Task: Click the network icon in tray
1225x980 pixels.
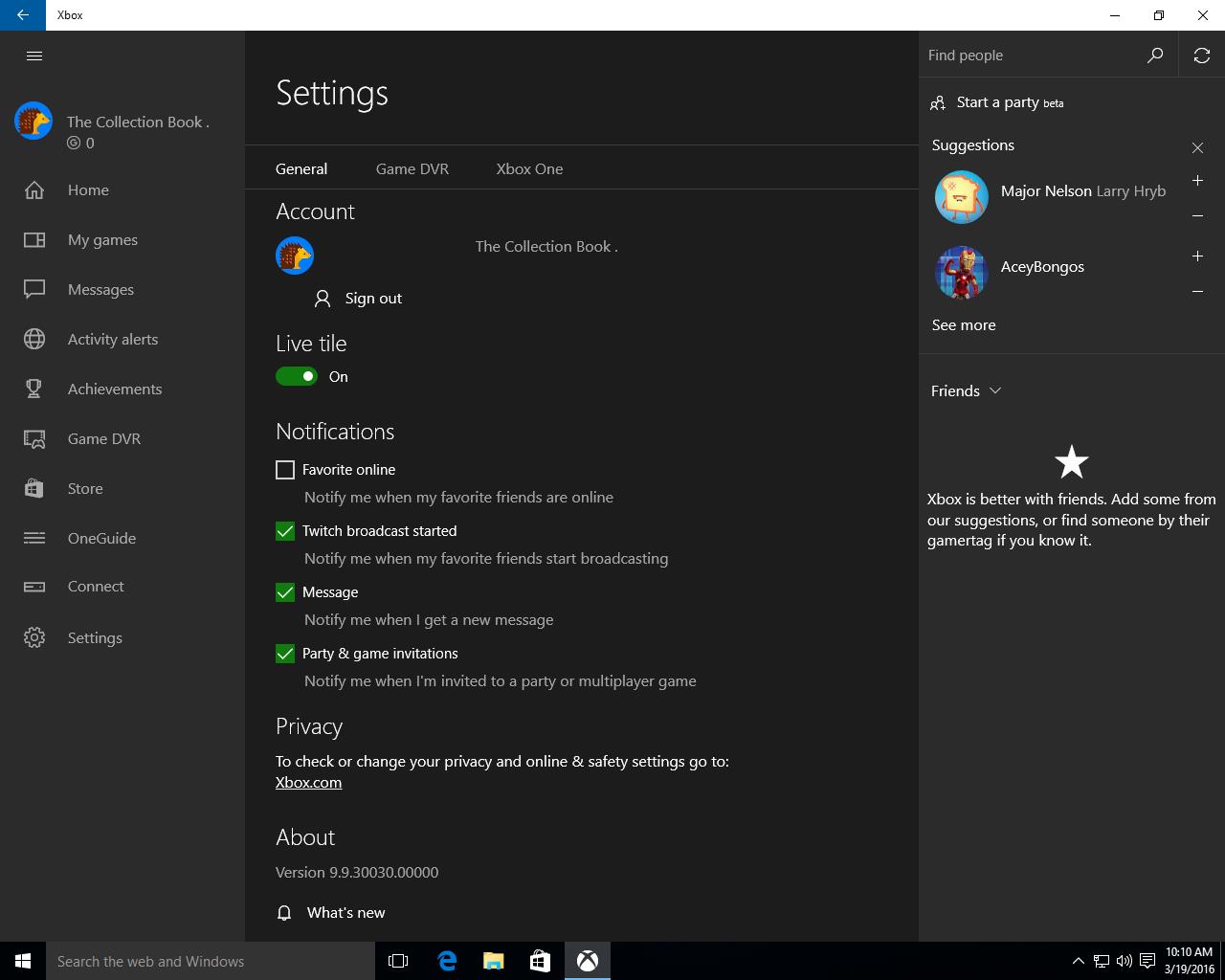Action: click(1102, 961)
